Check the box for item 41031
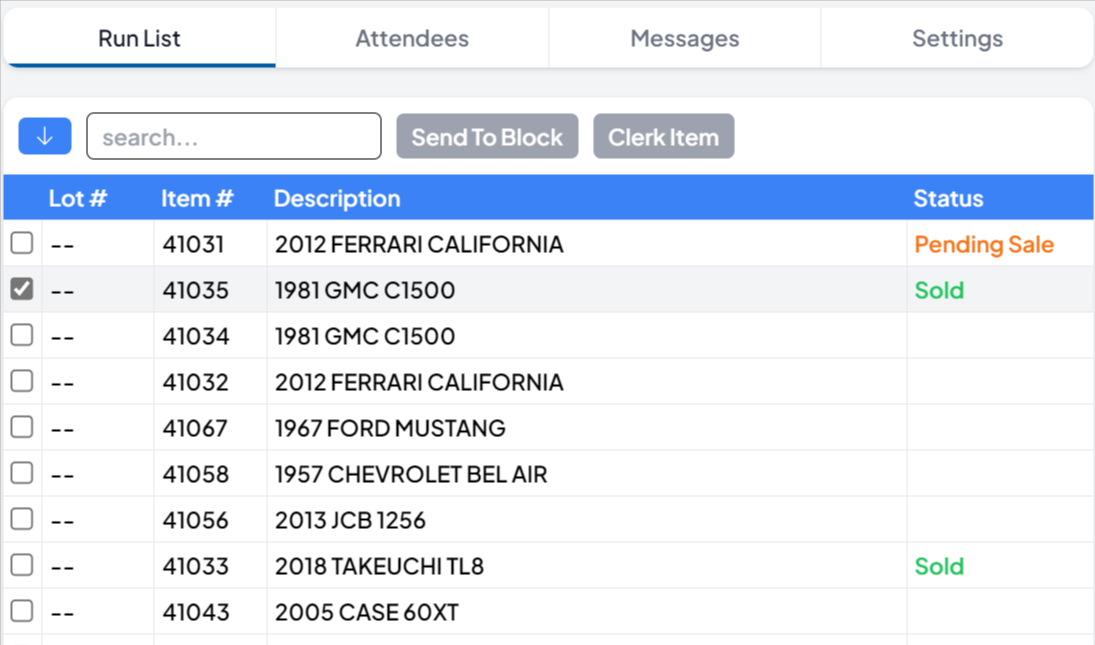This screenshot has height=645, width=1095. [x=22, y=243]
